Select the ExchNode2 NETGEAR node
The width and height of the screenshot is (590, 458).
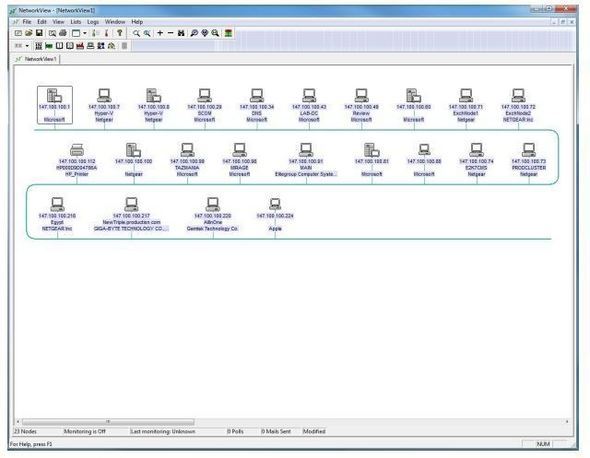tap(518, 105)
